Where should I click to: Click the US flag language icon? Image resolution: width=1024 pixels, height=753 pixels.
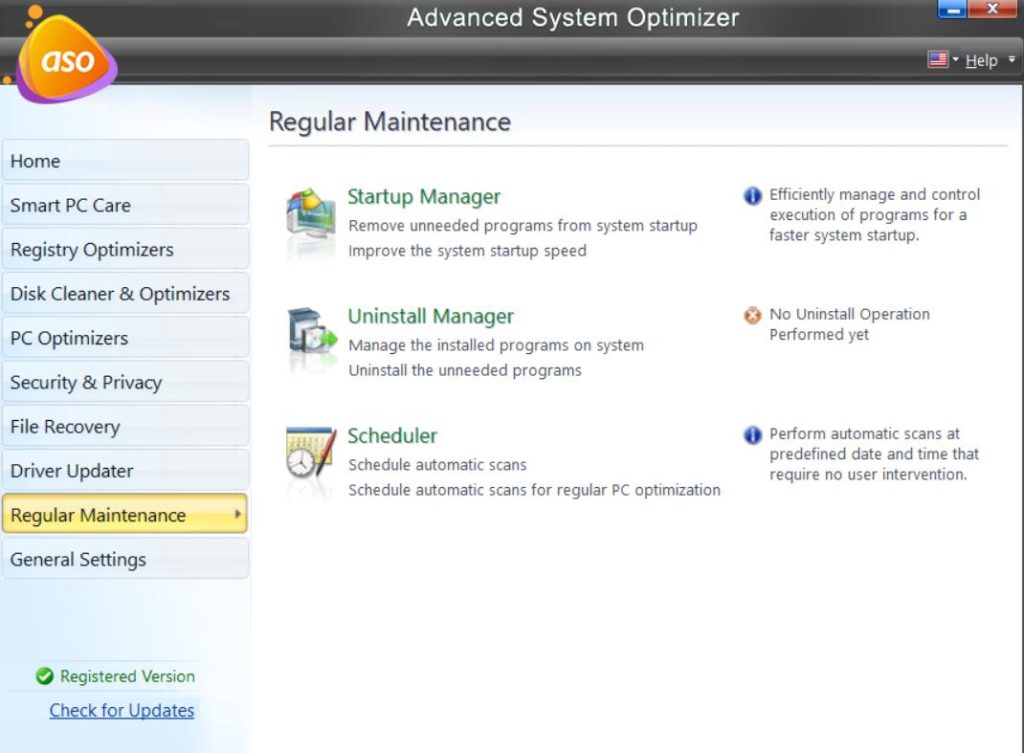click(938, 60)
